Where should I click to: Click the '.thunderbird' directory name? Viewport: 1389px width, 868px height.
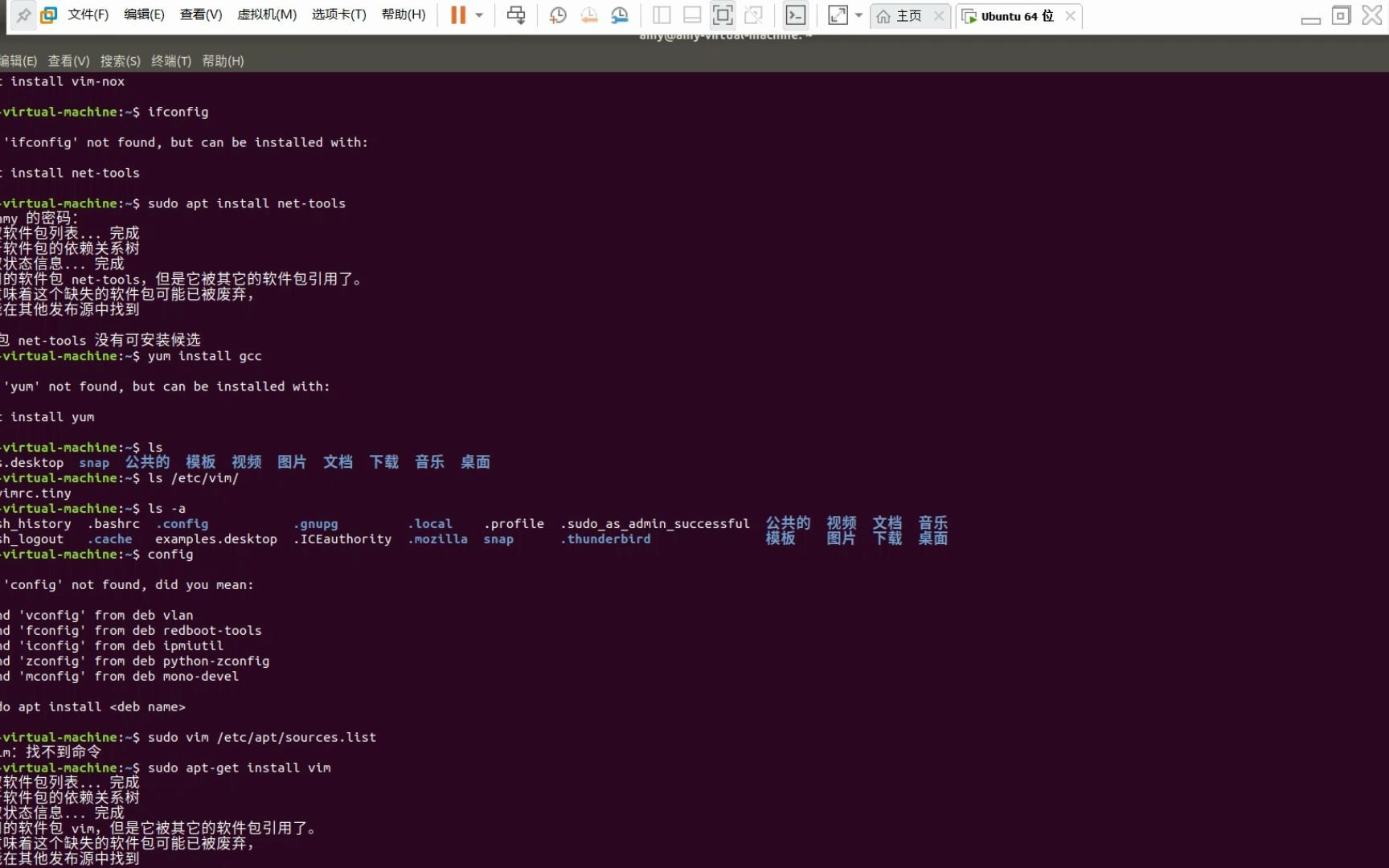coord(605,539)
